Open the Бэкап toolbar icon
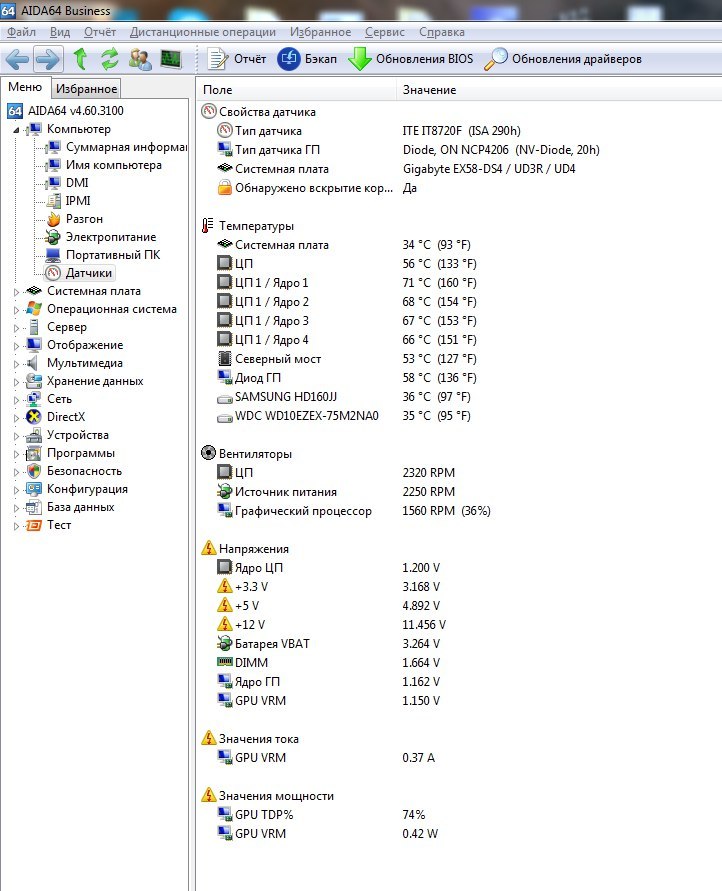722x891 pixels. pyautogui.click(x=288, y=59)
